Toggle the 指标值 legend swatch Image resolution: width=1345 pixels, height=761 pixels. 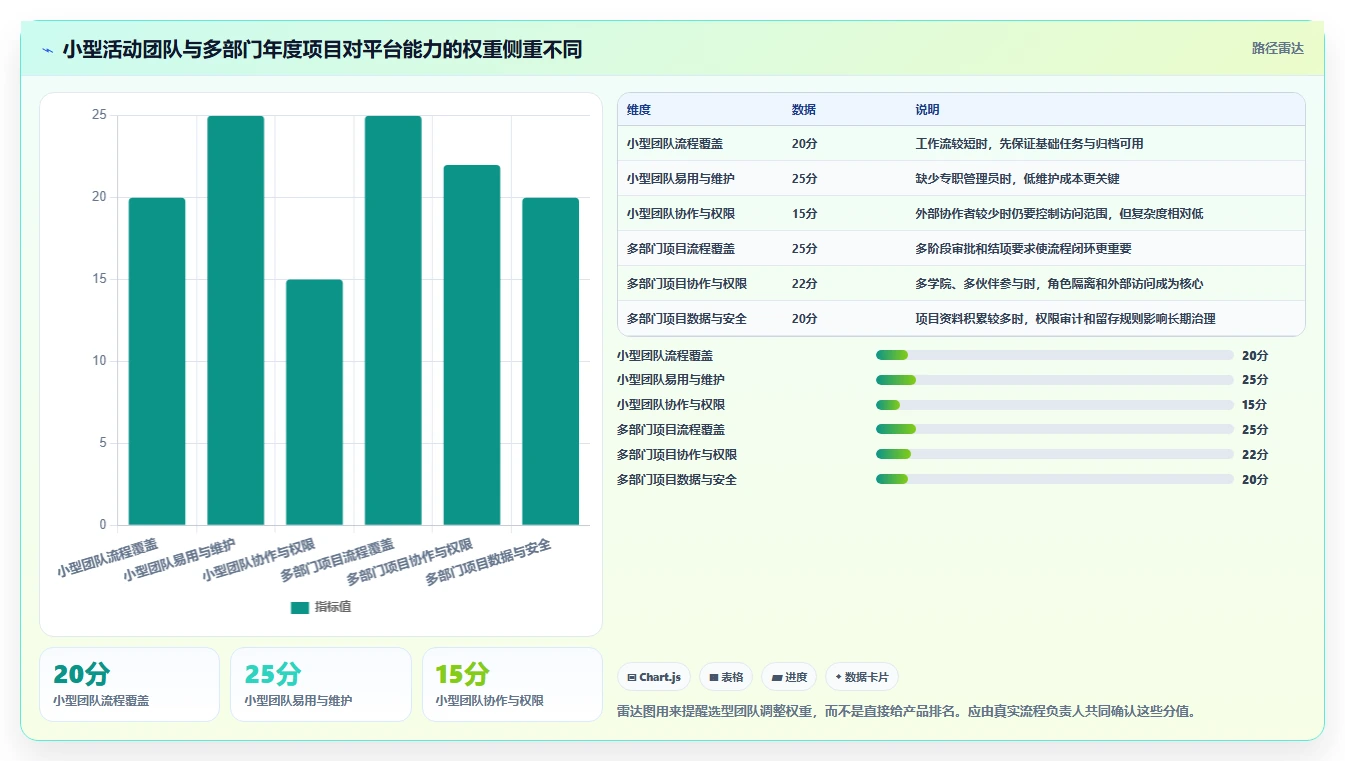tap(300, 607)
